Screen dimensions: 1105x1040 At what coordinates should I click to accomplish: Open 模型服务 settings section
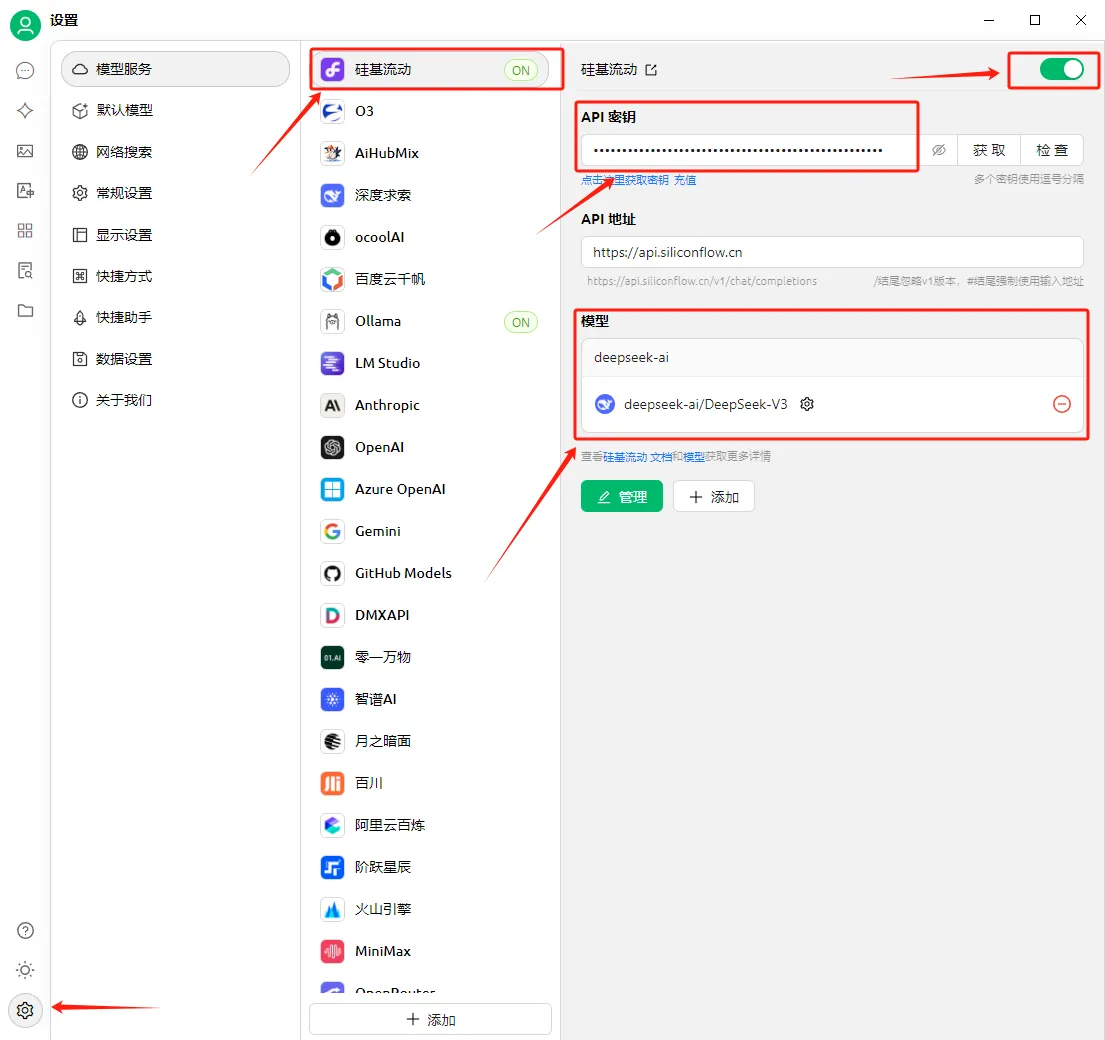[175, 69]
